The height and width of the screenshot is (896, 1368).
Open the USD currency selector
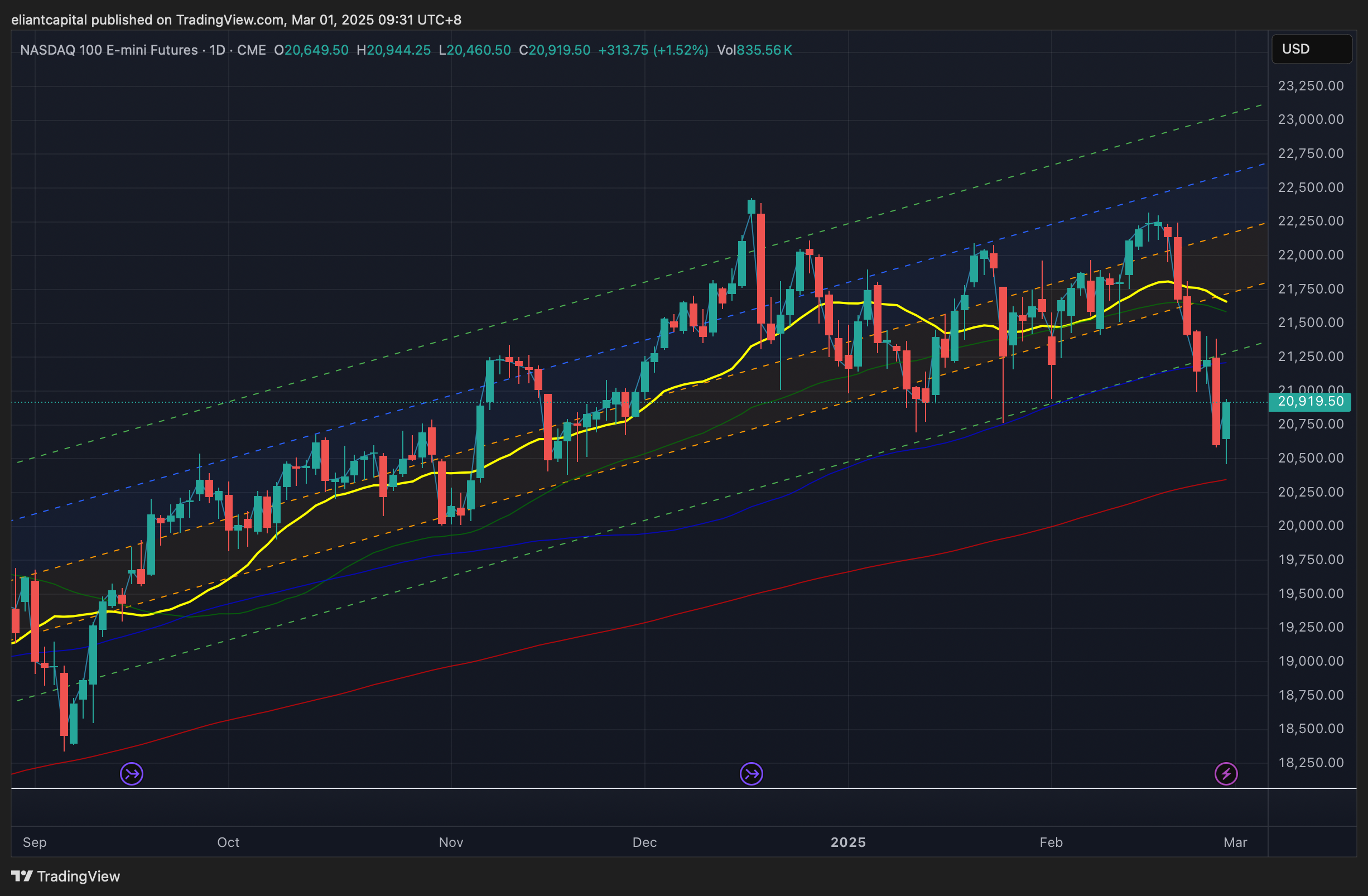click(x=1311, y=49)
